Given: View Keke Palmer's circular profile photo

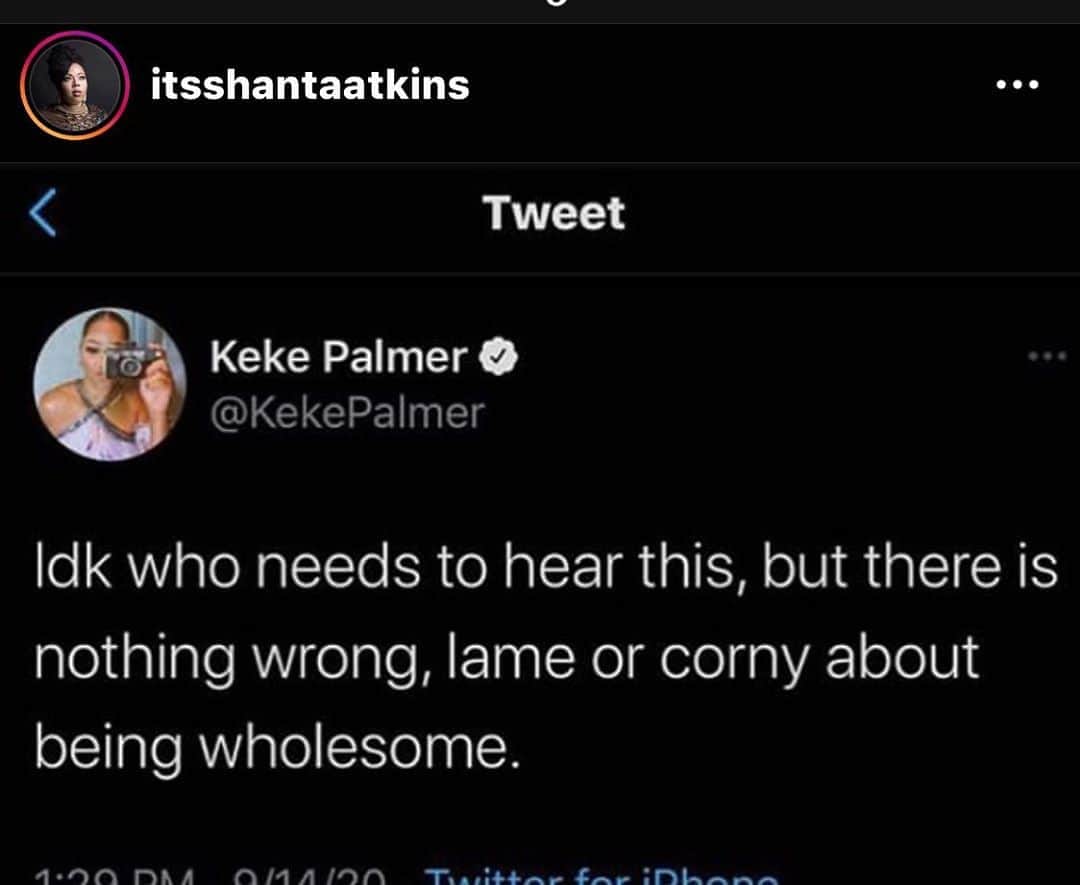Looking at the screenshot, I should coord(110,384).
